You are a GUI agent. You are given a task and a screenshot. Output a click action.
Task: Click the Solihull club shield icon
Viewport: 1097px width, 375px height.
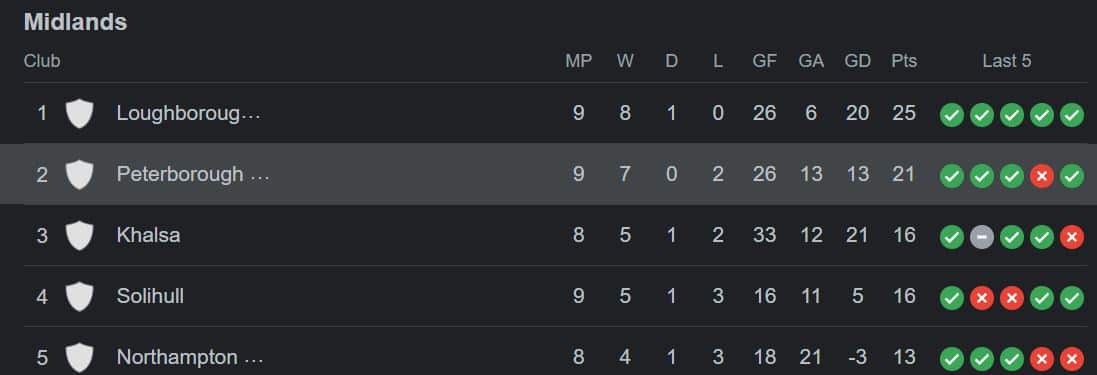(x=79, y=296)
